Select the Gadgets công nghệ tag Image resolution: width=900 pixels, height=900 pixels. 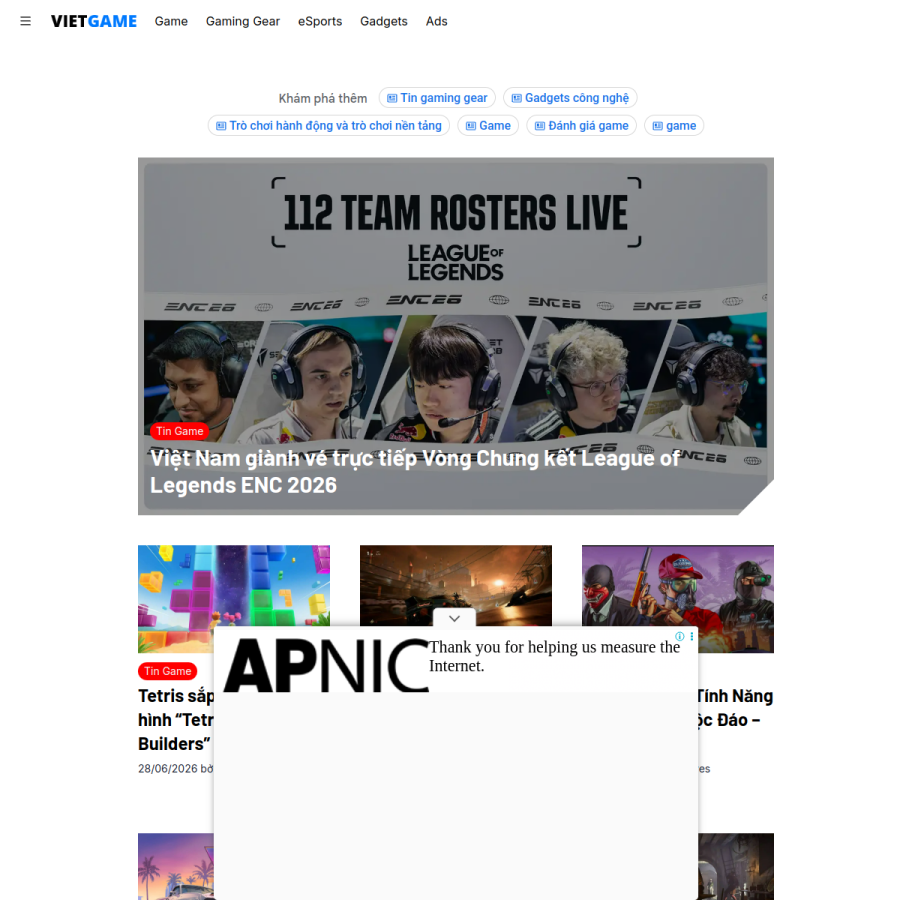pyautogui.click(x=570, y=98)
